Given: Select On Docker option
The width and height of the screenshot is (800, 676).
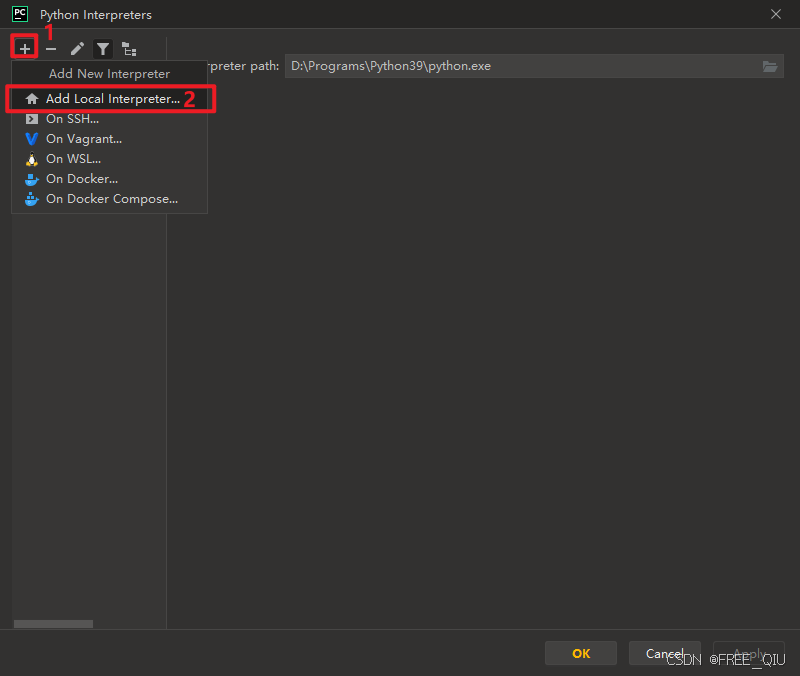Looking at the screenshot, I should click(x=110, y=179).
